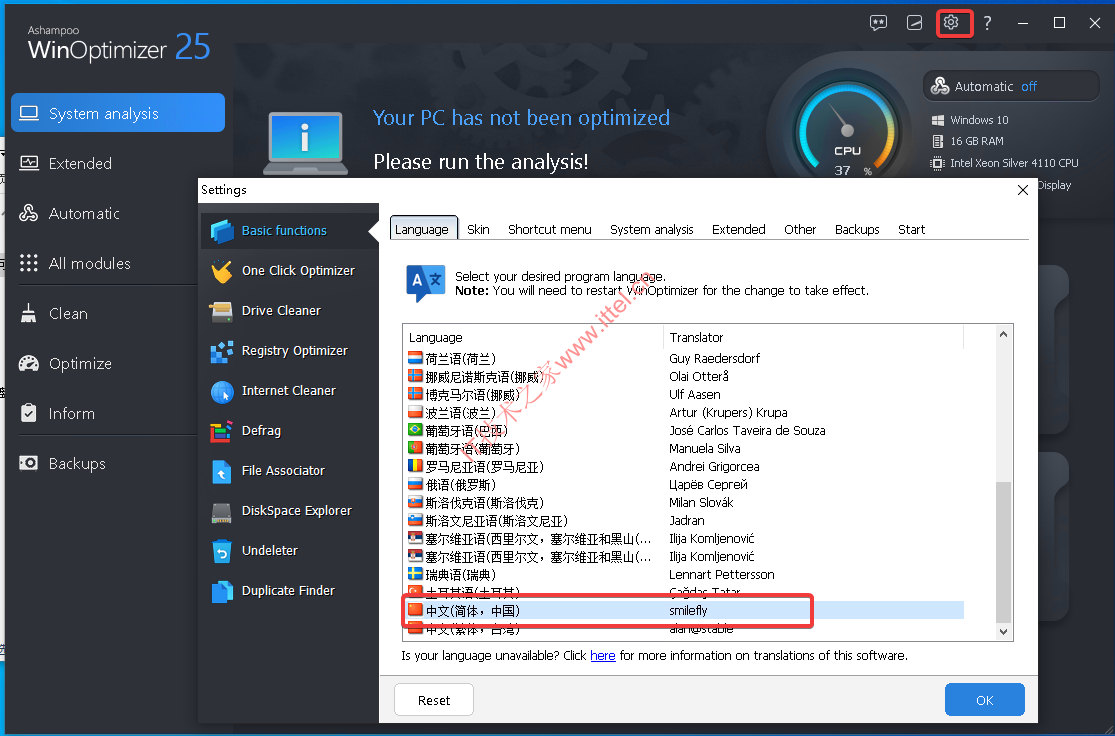Click the Translator column header
The height and width of the screenshot is (736, 1115).
point(813,337)
